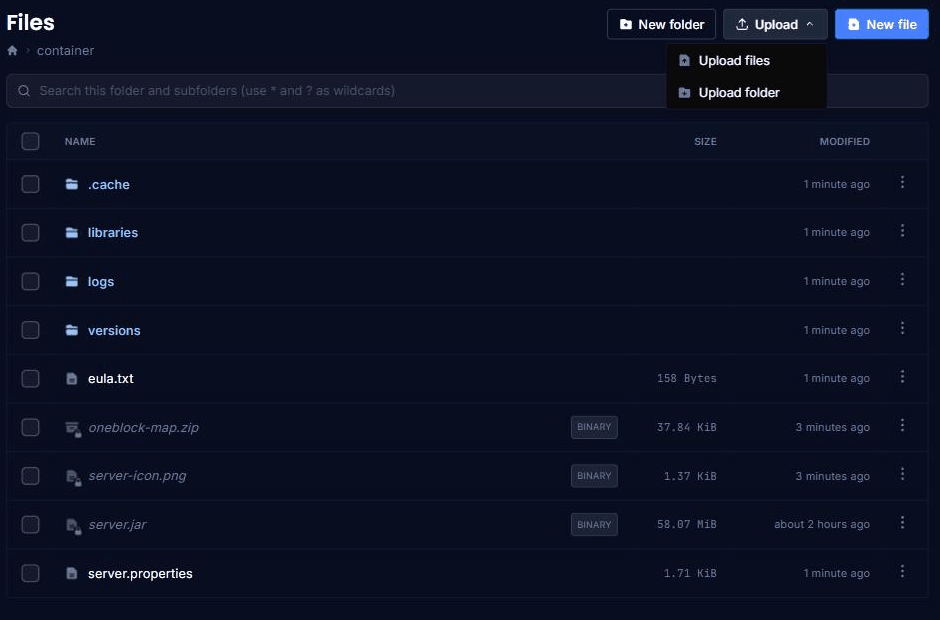This screenshot has height=620, width=940.
Task: Click the eula.txt file icon
Action: click(72, 379)
